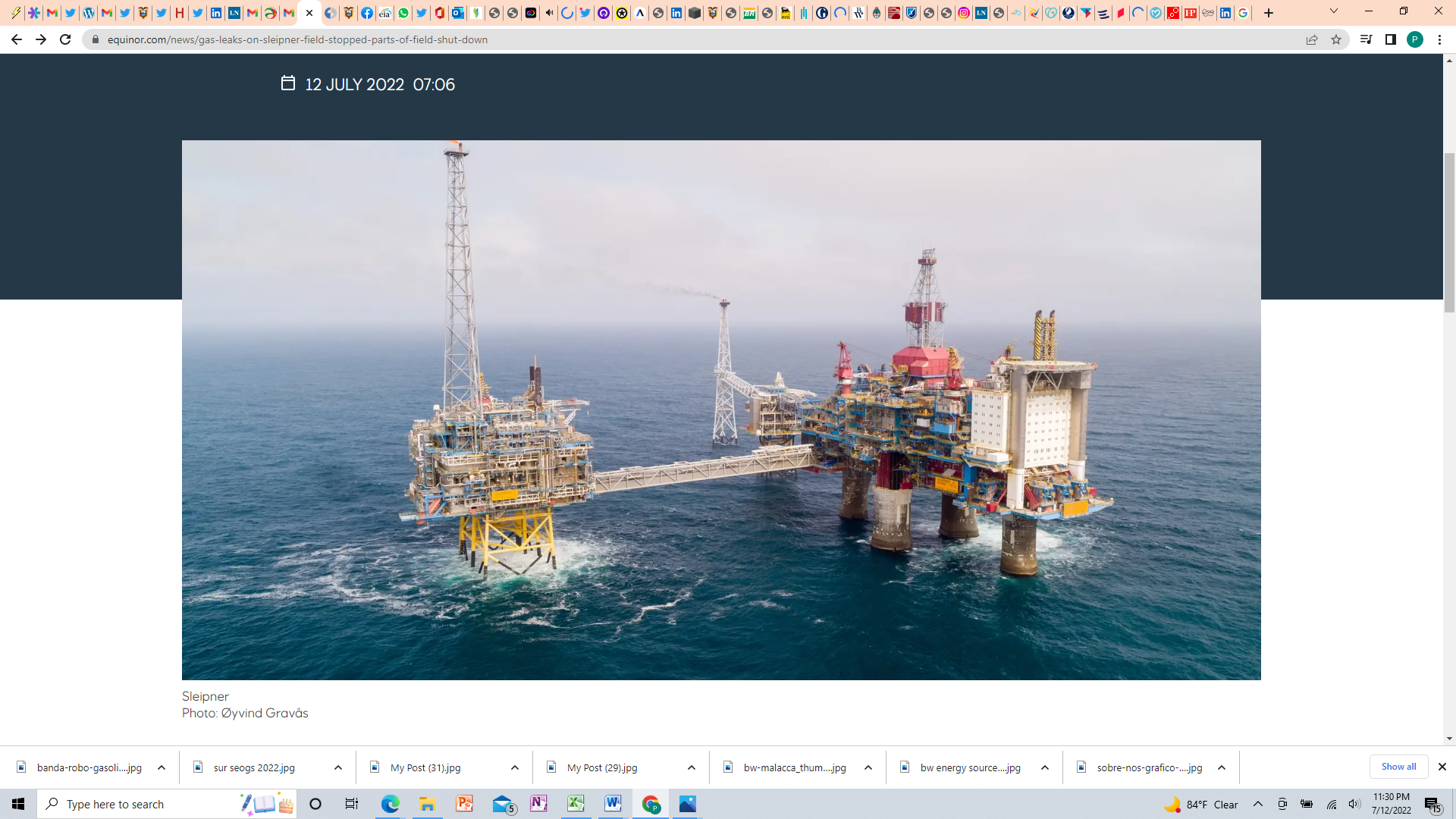1456x819 pixels.
Task: Open the Chrome three-dot menu
Action: (1439, 39)
